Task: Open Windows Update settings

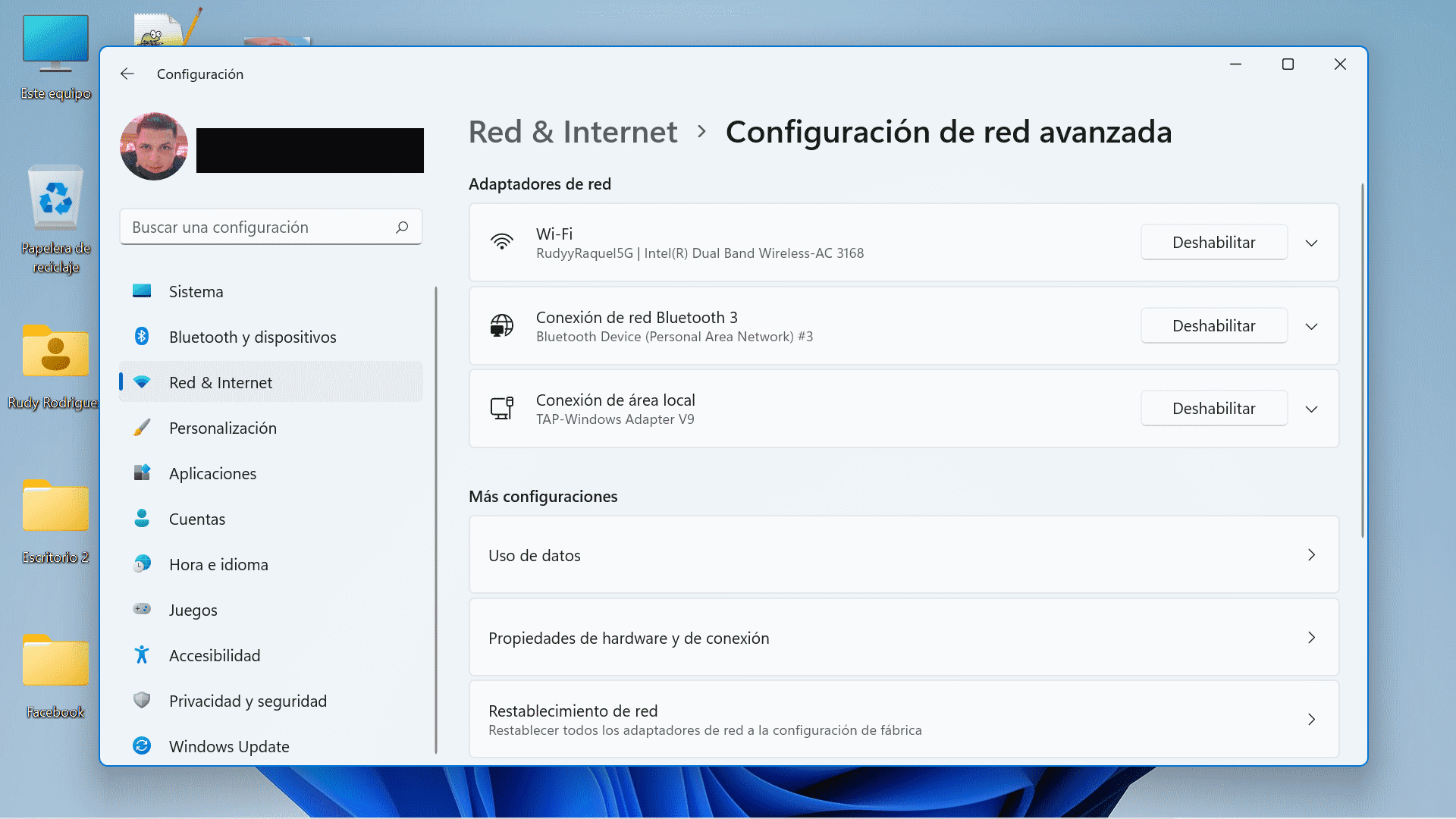Action: [271, 746]
